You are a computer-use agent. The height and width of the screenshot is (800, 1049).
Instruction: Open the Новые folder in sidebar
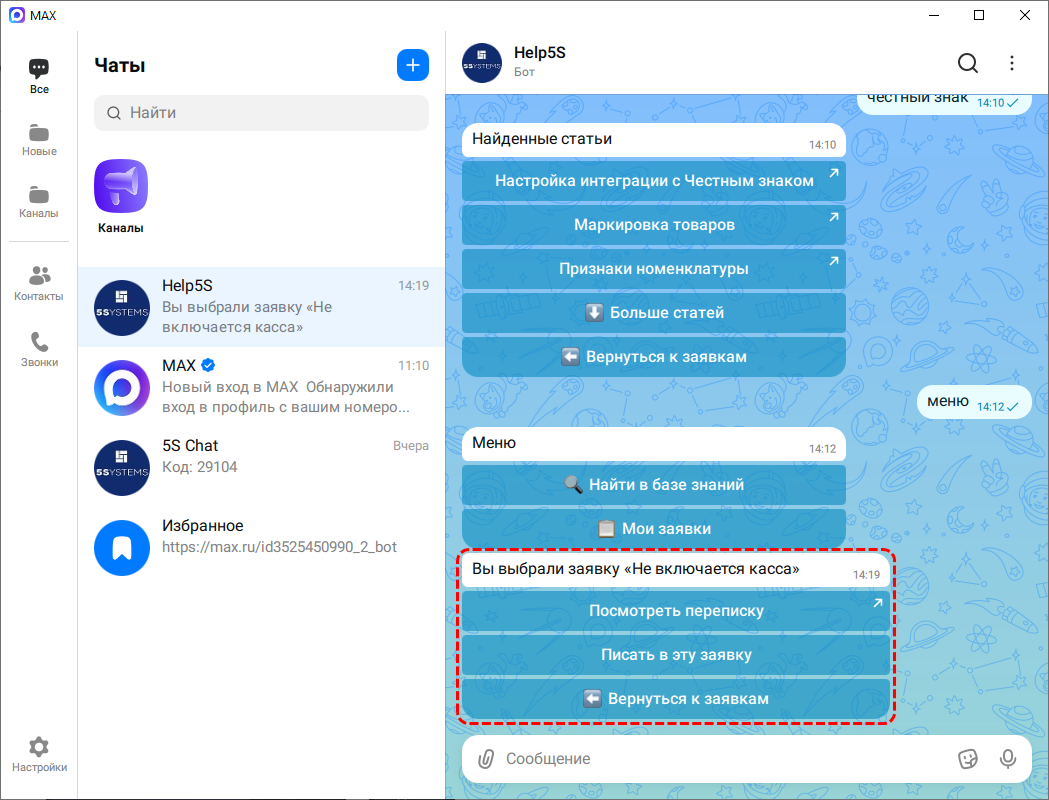39,140
